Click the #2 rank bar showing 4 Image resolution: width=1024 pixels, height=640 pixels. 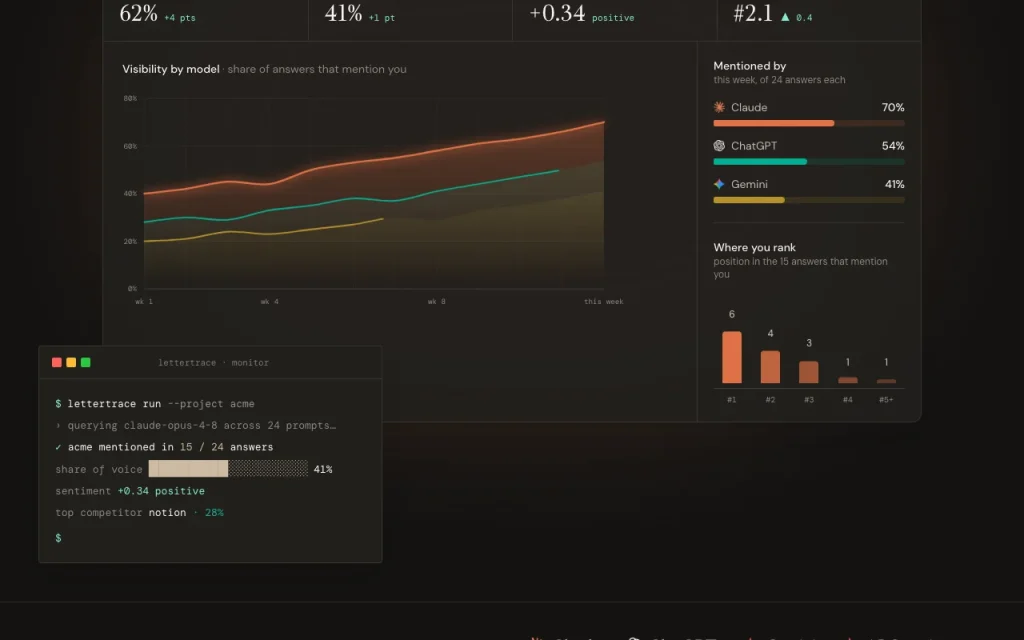coord(770,367)
